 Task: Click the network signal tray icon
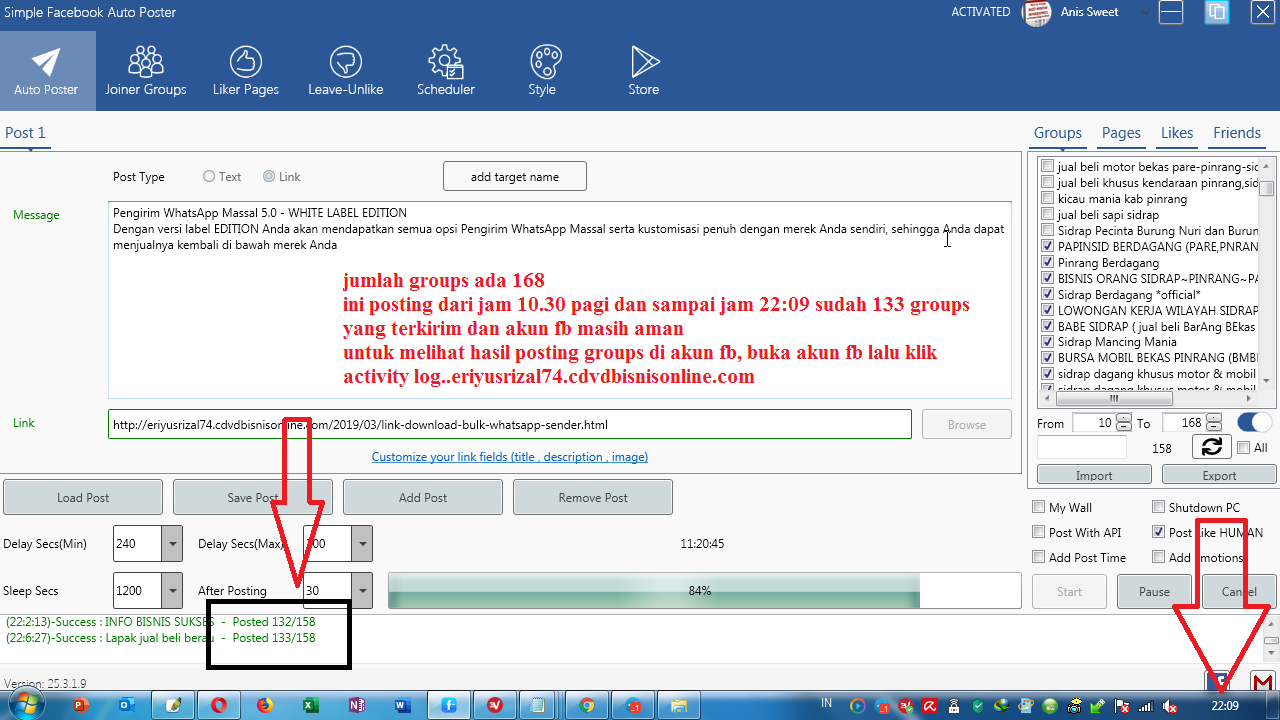tap(1146, 708)
